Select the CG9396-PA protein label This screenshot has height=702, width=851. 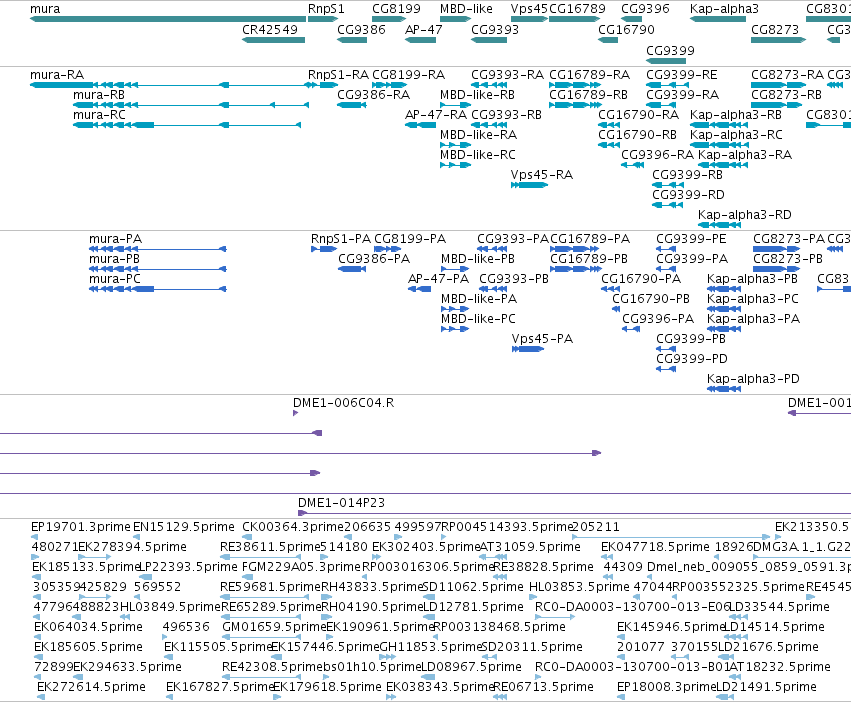pos(658,319)
